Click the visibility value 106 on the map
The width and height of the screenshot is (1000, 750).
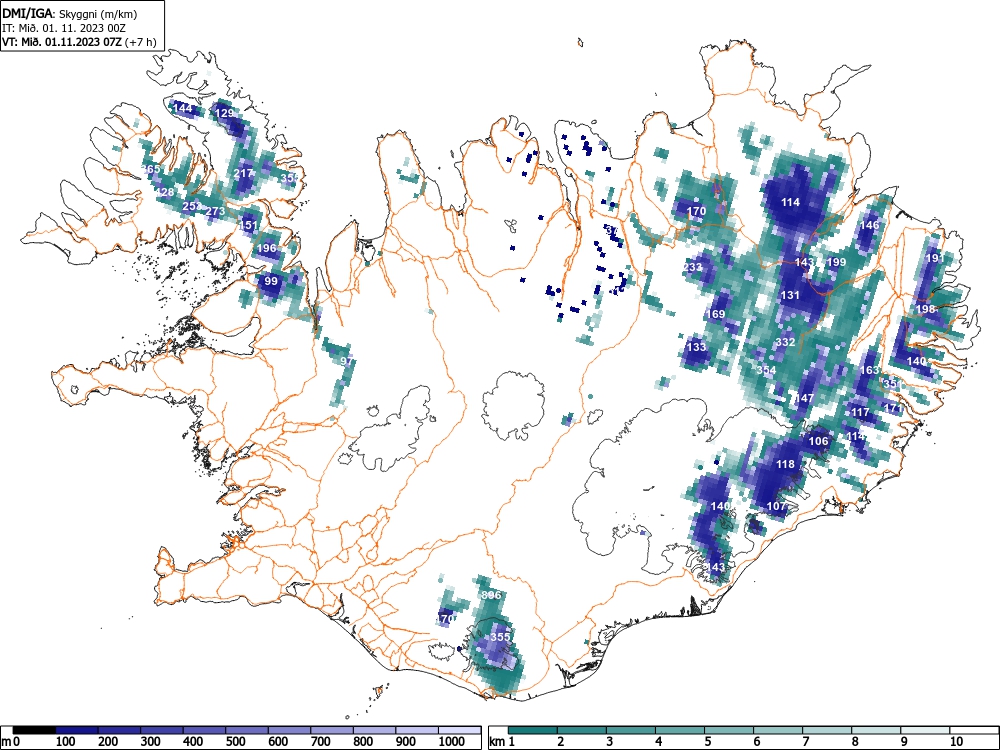(818, 441)
